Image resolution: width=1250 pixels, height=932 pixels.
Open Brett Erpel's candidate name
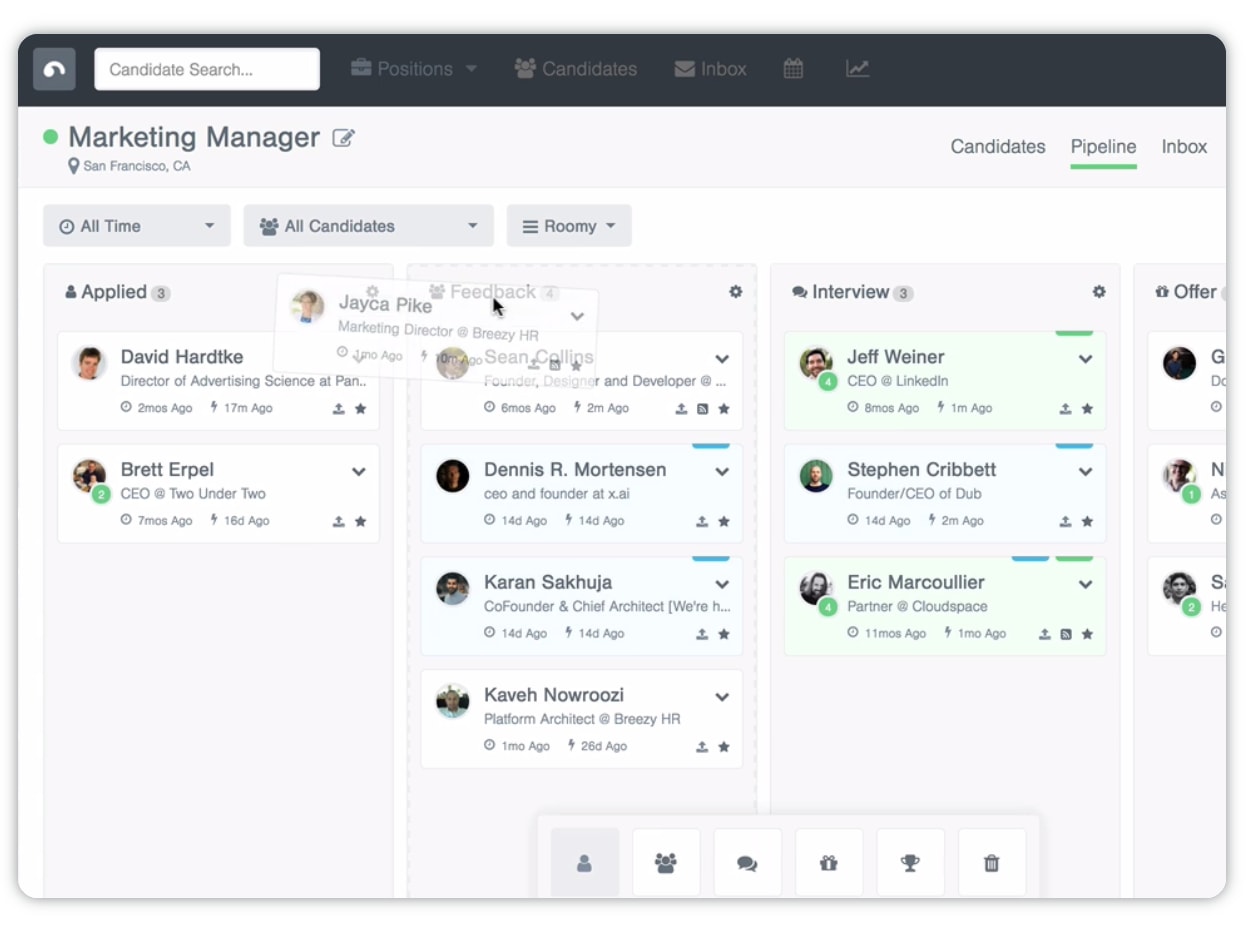[167, 470]
